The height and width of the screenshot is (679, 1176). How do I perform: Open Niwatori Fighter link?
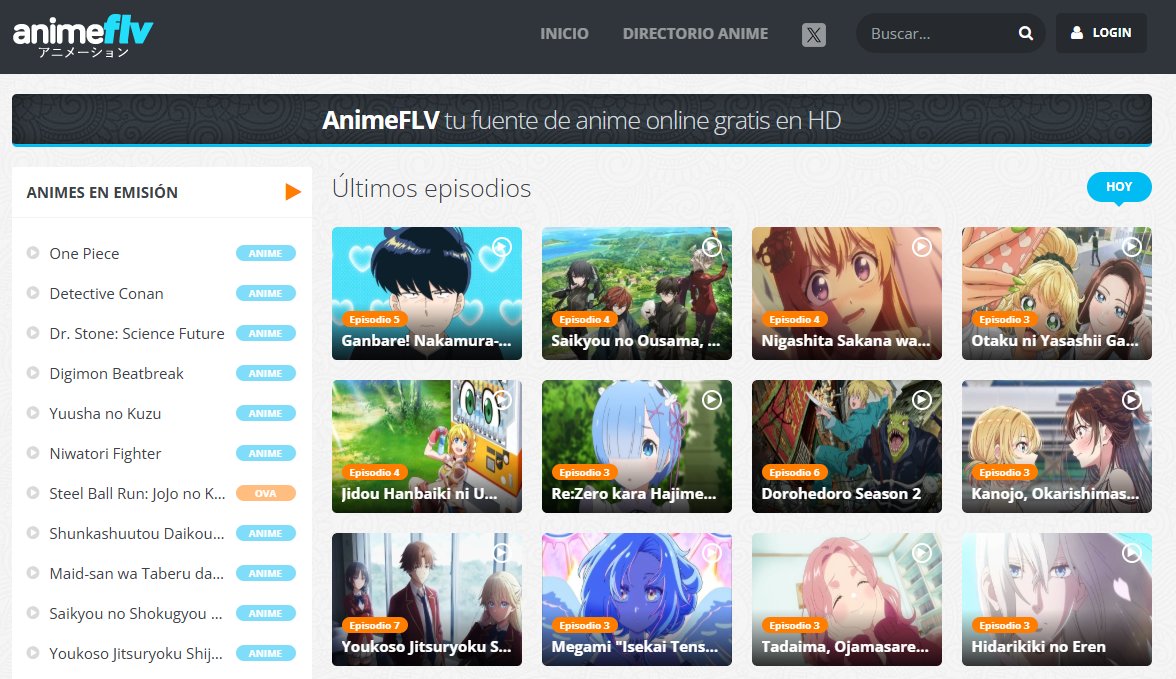point(105,453)
